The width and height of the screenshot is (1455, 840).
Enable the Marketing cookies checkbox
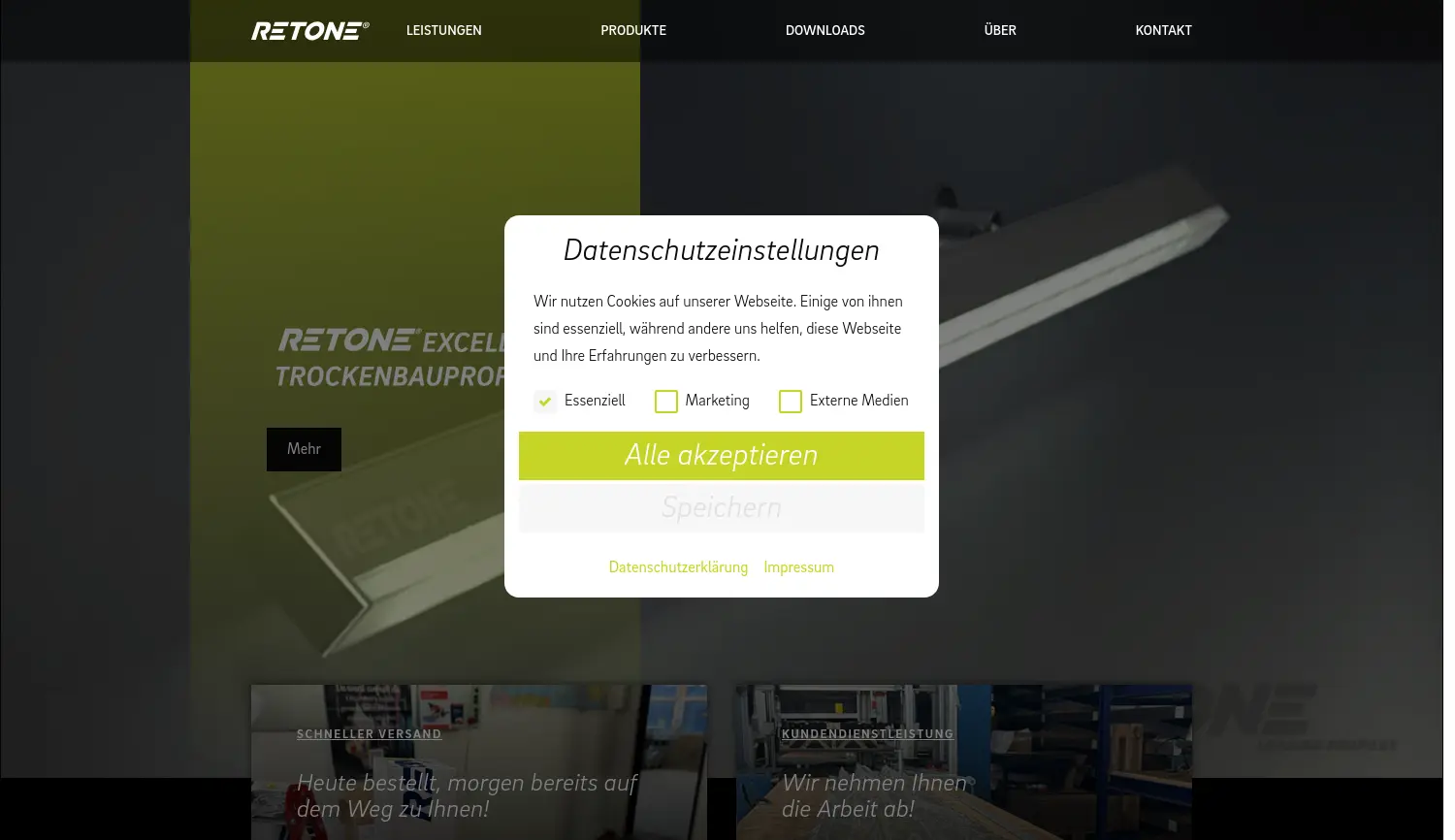coord(666,401)
